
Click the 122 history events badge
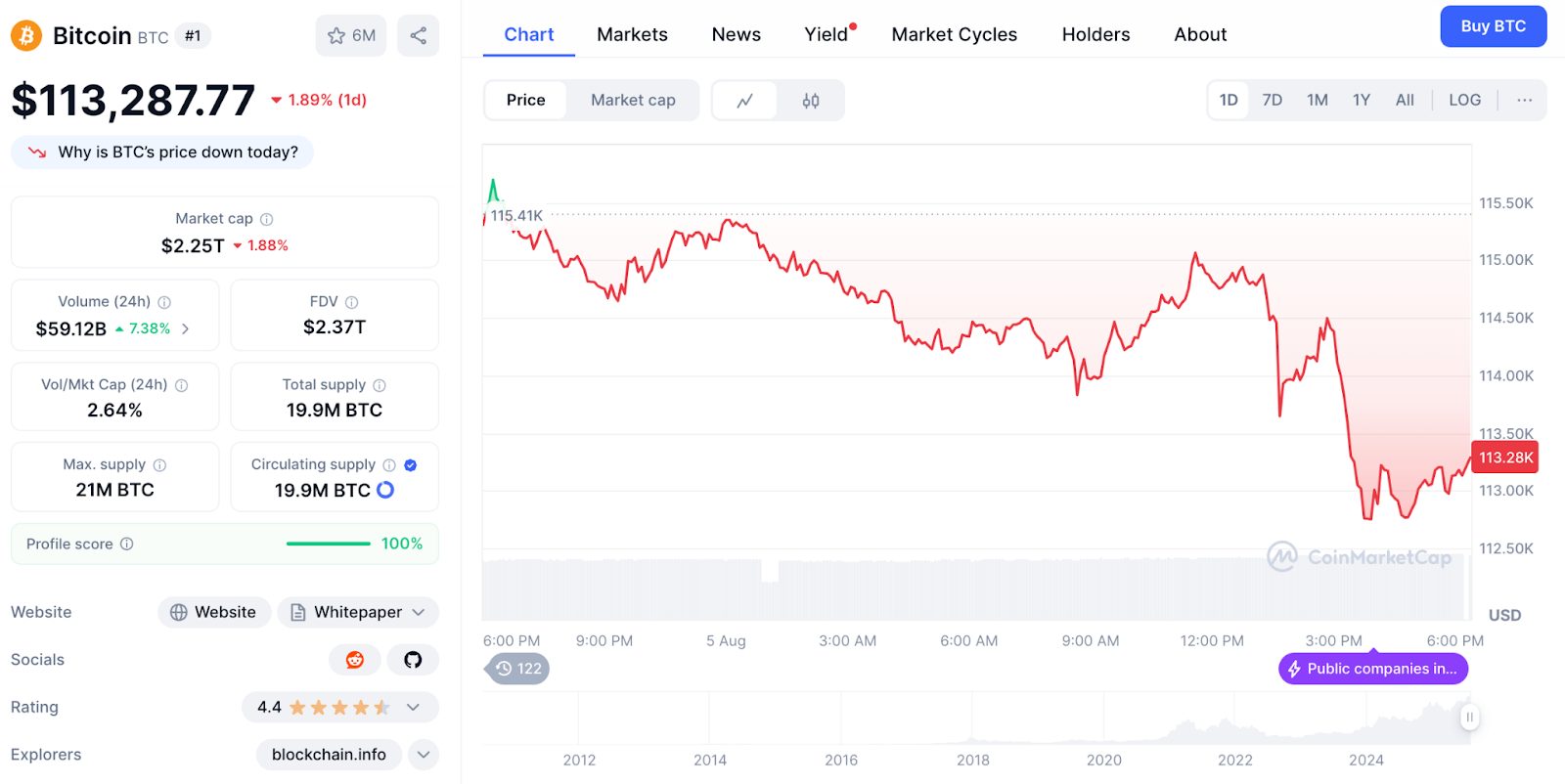pyautogui.click(x=517, y=669)
